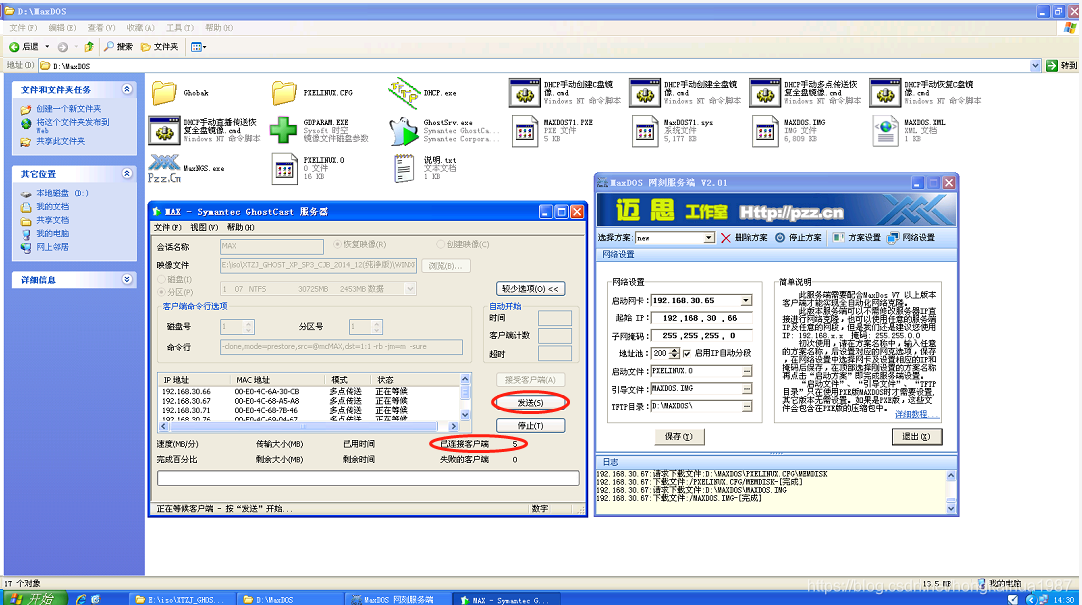Select the 磁盘(D) radio option
The width and height of the screenshot is (1082, 605).
[x=161, y=279]
